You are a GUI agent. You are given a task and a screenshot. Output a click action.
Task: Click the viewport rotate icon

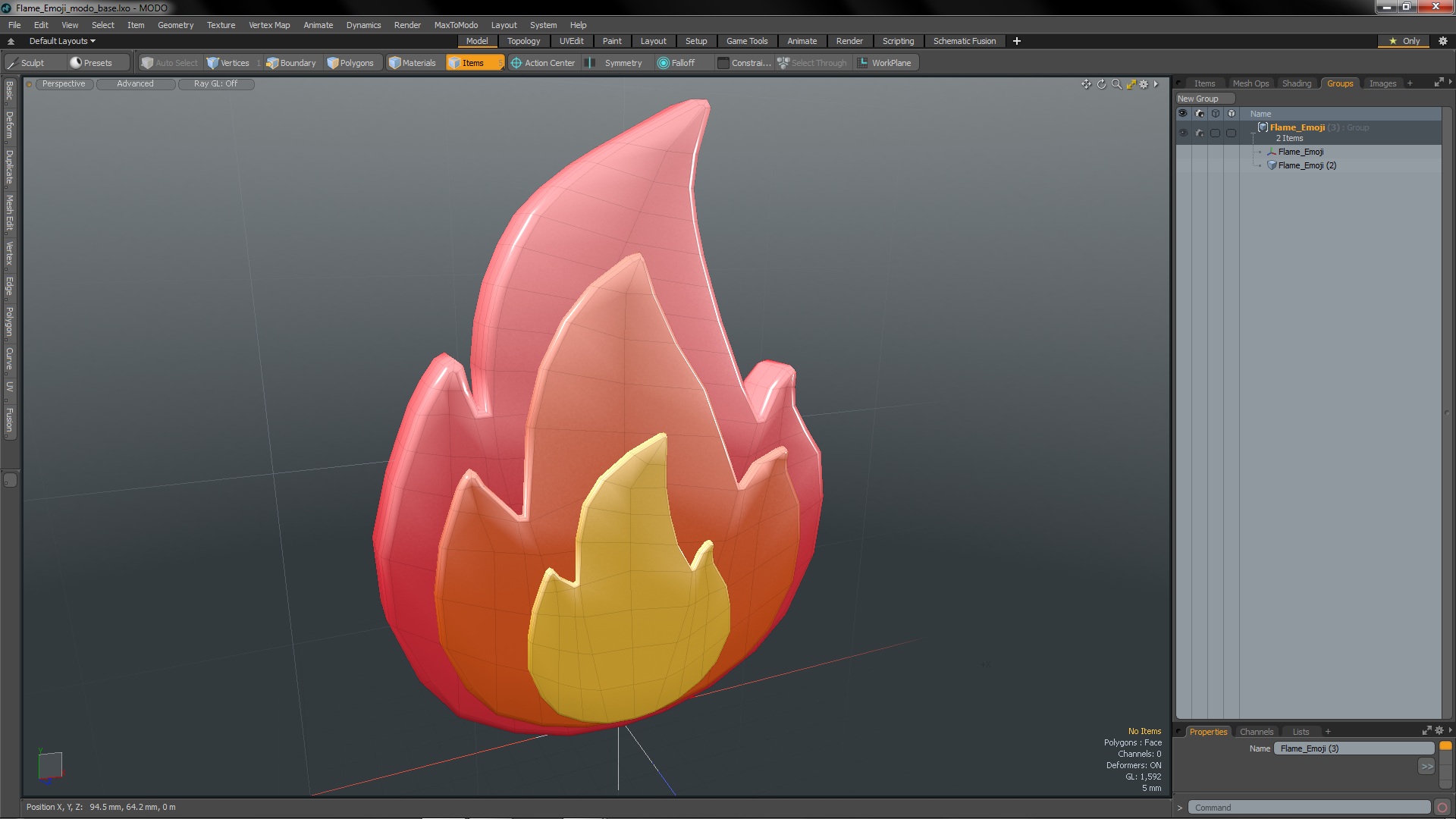[1101, 84]
